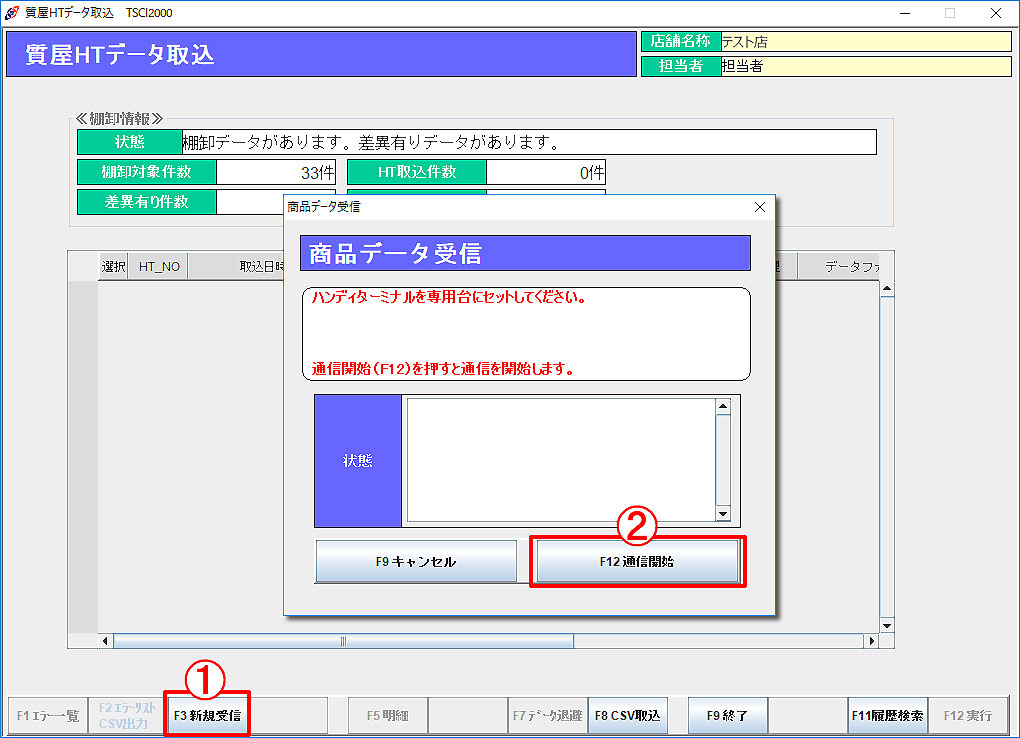This screenshot has width=1020, height=738.
Task: Click the app icon in title bar
Action: [x=12, y=12]
